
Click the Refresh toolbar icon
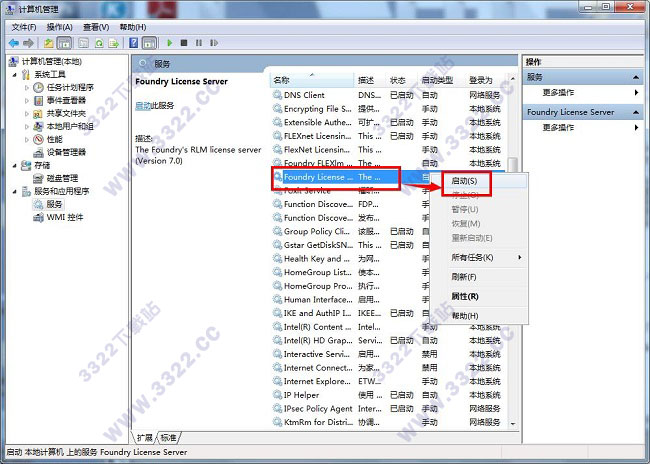pos(99,43)
